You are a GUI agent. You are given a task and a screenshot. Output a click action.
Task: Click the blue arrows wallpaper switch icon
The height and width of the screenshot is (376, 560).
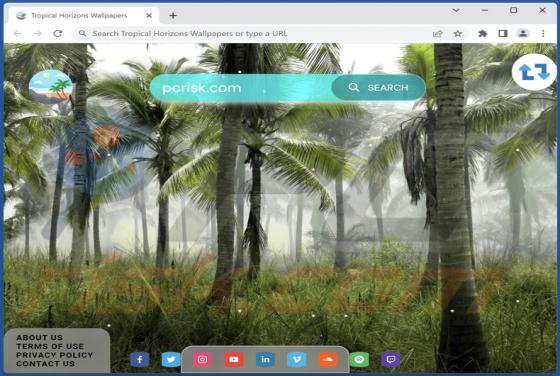point(534,72)
